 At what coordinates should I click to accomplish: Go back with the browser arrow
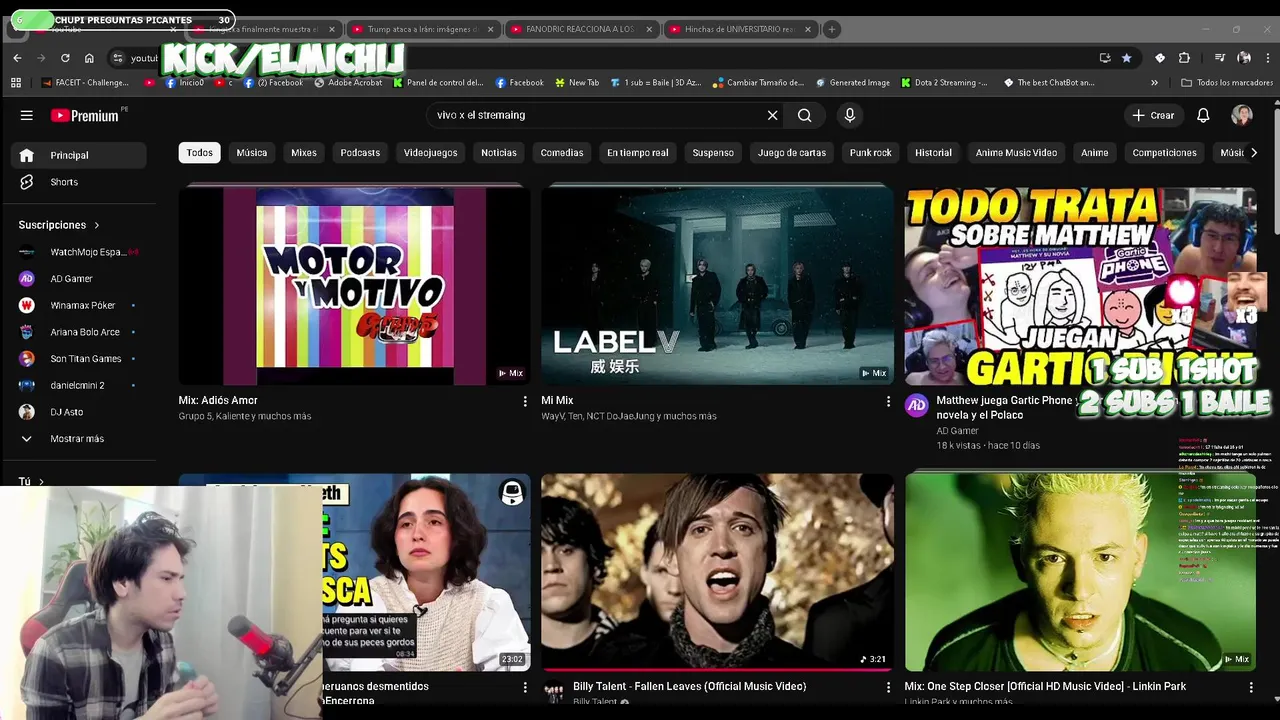click(17, 58)
